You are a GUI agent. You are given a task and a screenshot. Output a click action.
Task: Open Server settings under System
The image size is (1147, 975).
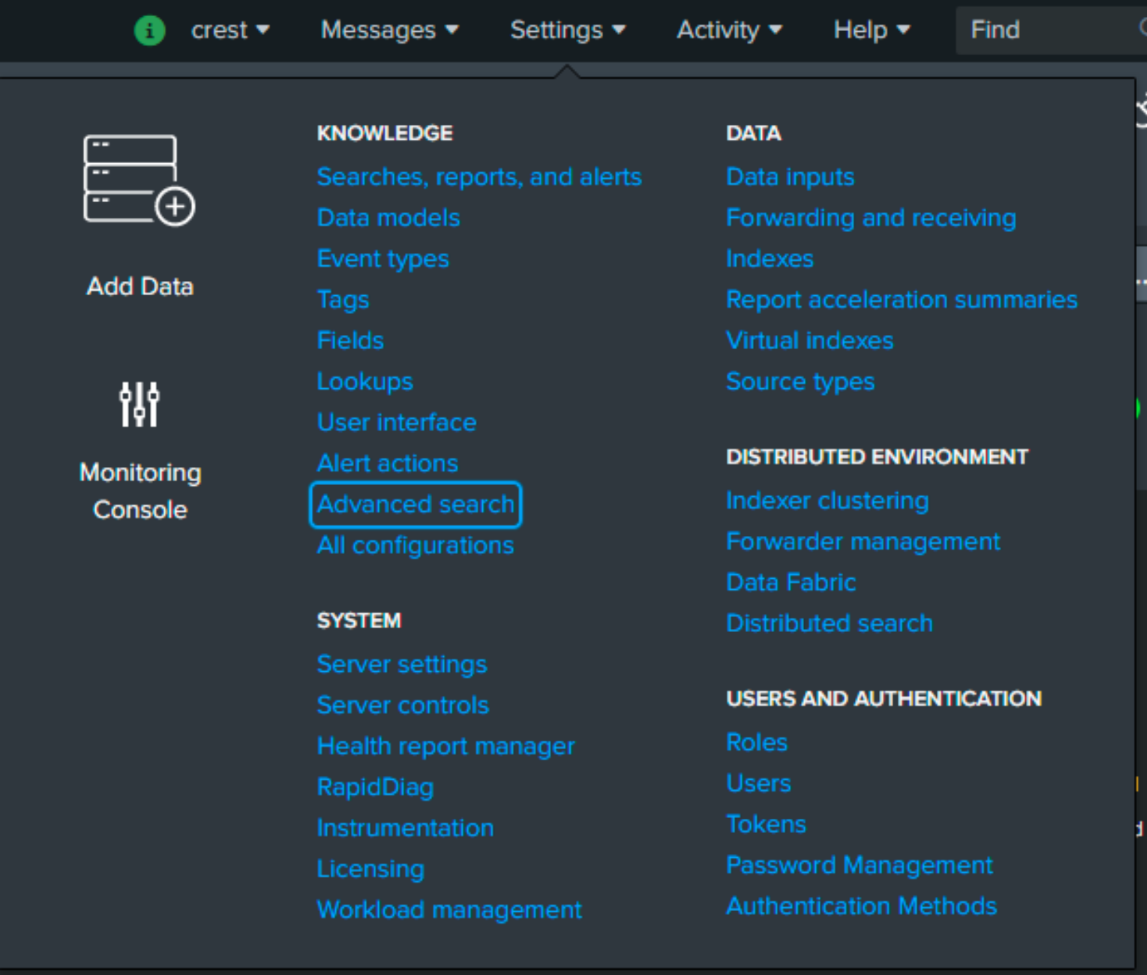click(x=401, y=664)
